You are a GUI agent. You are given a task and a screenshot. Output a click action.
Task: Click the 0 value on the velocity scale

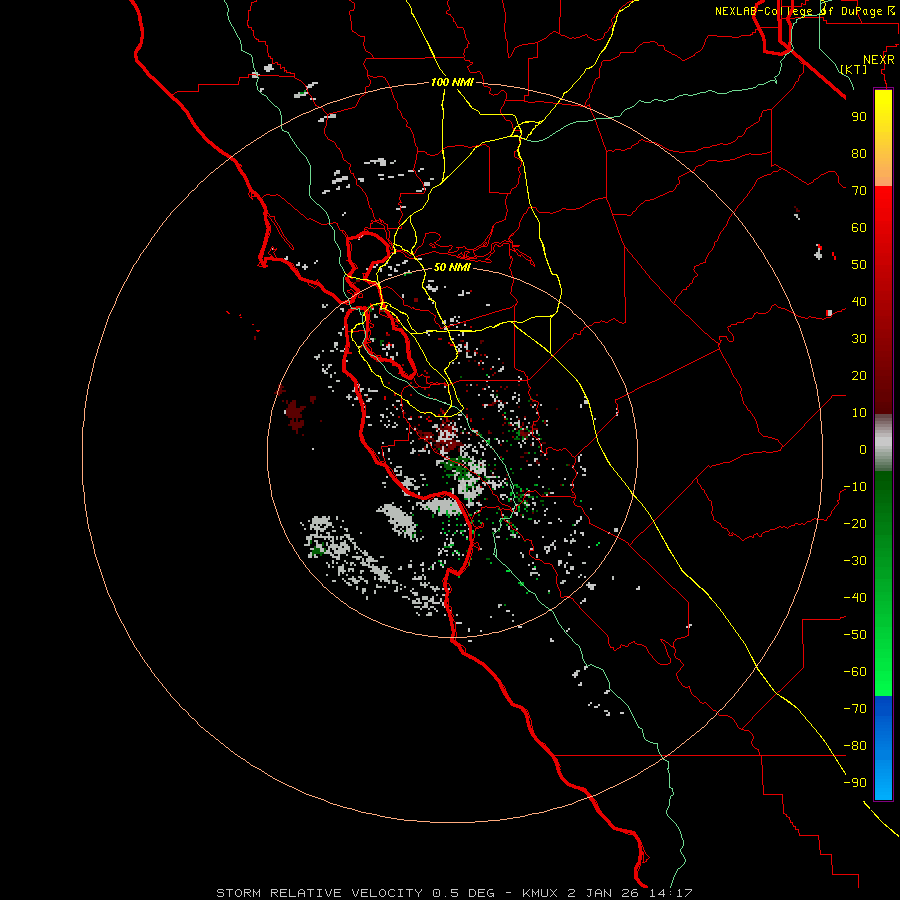click(x=863, y=450)
